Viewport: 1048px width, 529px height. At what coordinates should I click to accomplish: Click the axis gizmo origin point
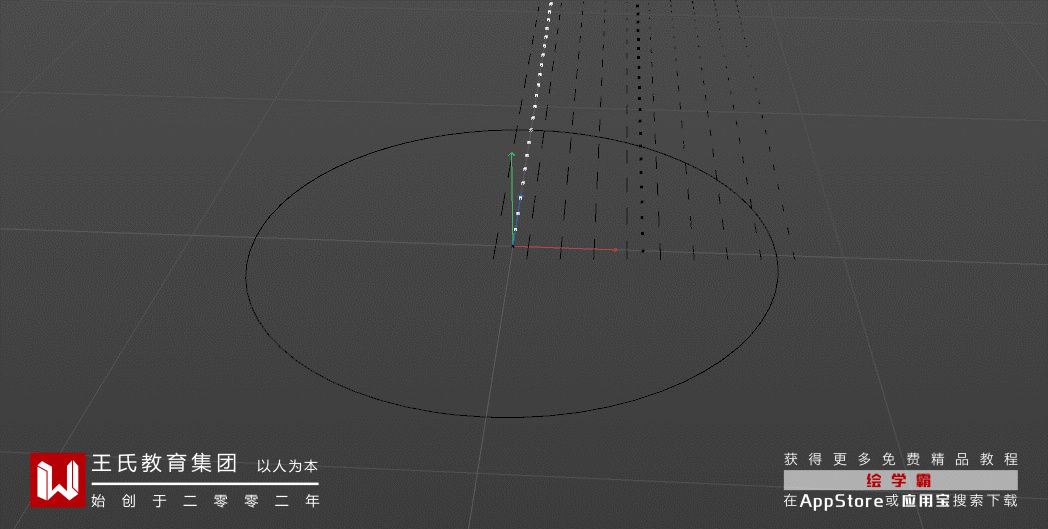pyautogui.click(x=513, y=246)
